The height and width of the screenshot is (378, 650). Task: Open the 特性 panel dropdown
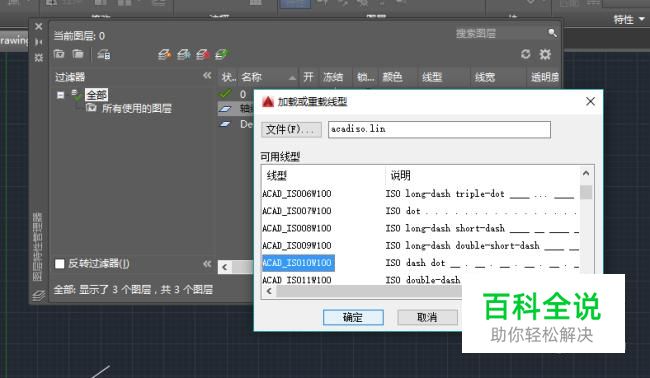(642, 19)
